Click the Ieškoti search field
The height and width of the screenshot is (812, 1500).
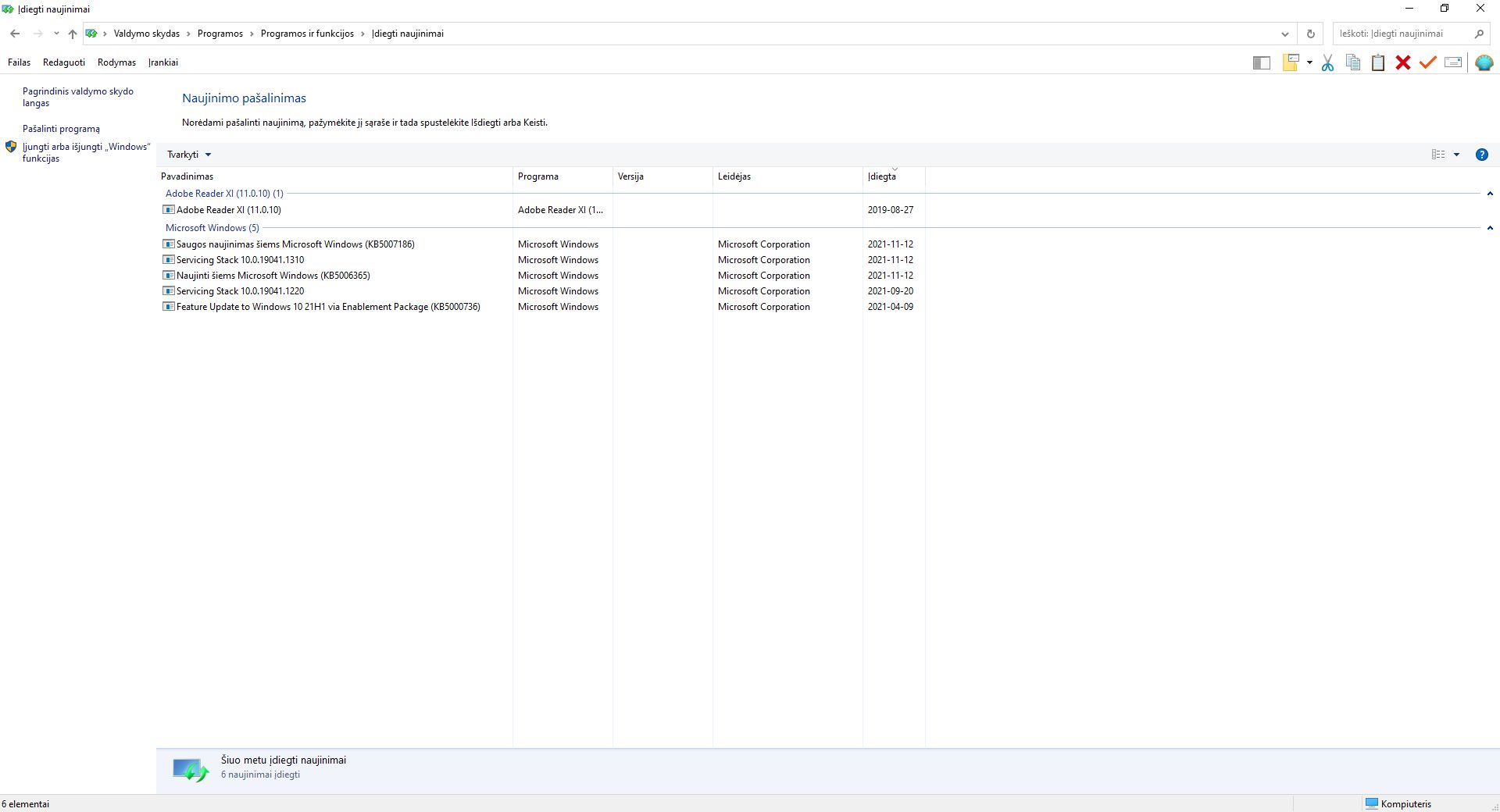1401,34
